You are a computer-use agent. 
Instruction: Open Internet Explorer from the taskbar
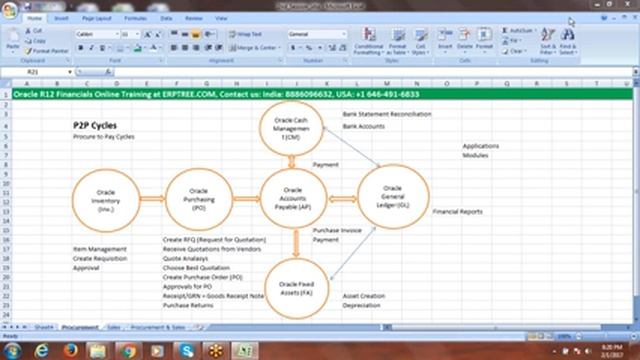point(42,351)
